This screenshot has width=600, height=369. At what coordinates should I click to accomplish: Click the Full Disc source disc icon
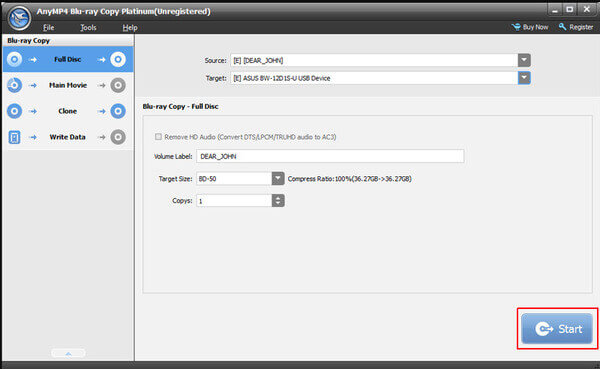coord(15,59)
